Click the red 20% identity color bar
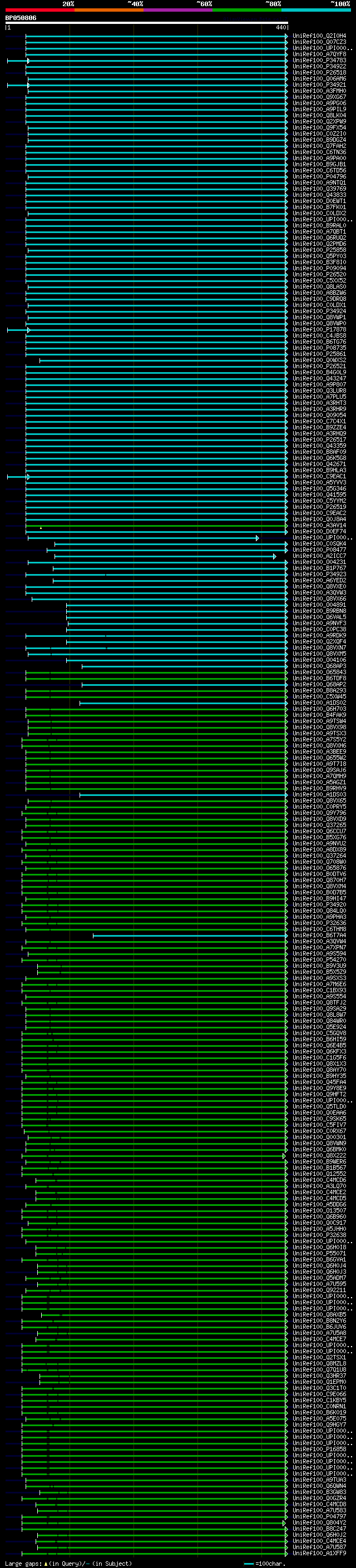The height and width of the screenshot is (1568, 356). coord(39,10)
